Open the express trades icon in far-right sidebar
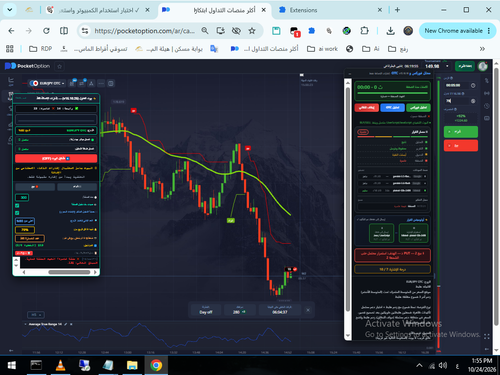The height and width of the screenshot is (375, 500). pyautogui.click(x=487, y=106)
